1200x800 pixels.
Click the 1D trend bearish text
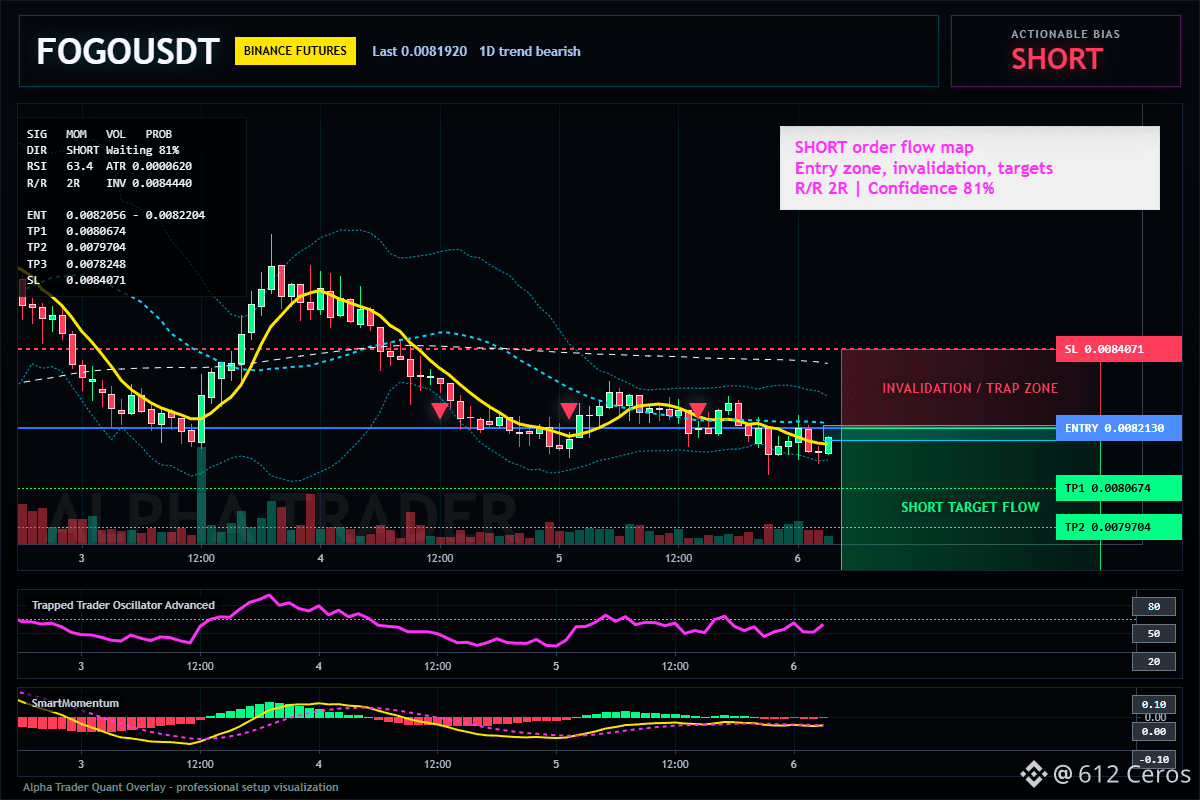(x=530, y=51)
